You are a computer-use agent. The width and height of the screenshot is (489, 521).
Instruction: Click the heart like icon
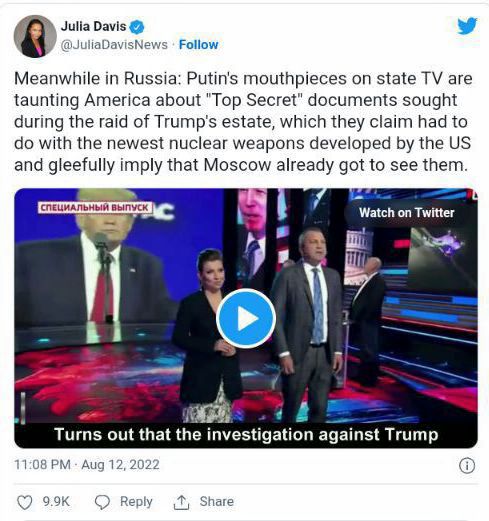pos(25,502)
